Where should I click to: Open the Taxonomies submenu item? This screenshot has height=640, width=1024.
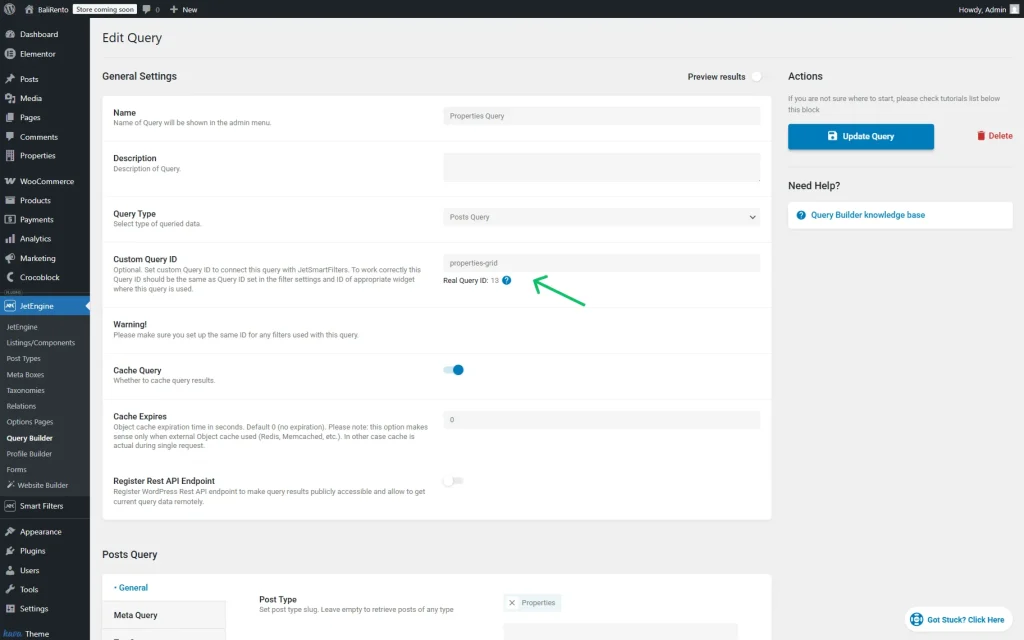(x=25, y=391)
